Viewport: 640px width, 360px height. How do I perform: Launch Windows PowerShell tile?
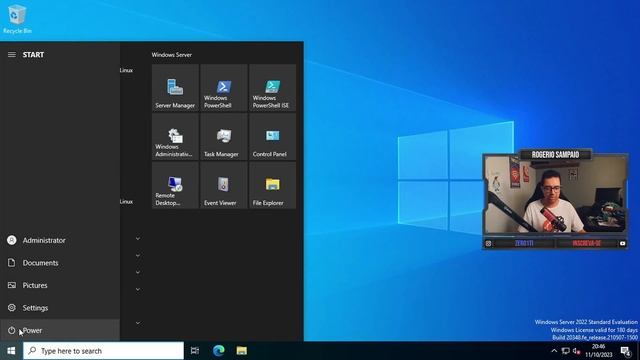[x=224, y=87]
